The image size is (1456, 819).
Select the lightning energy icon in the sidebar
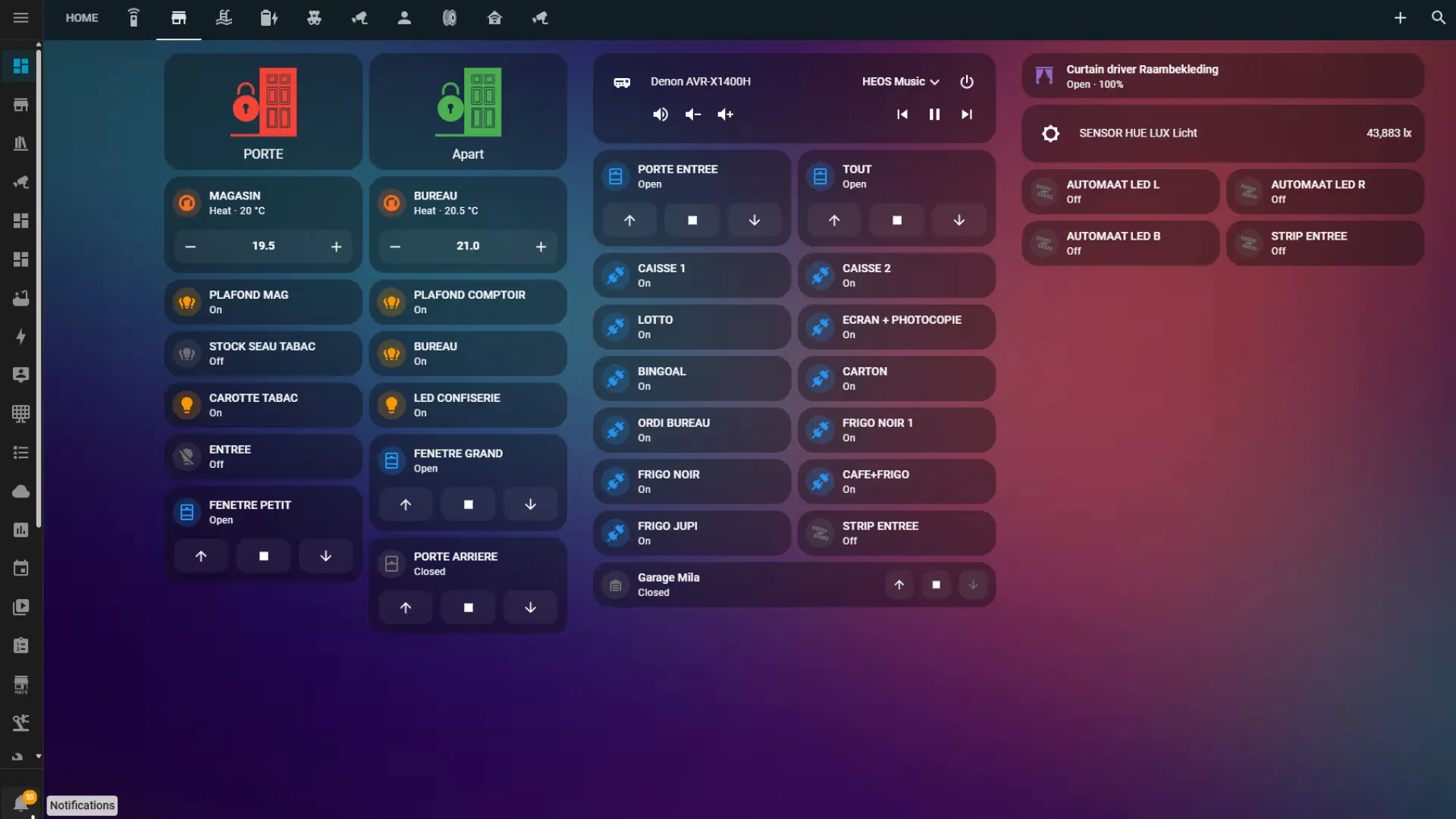pos(21,337)
